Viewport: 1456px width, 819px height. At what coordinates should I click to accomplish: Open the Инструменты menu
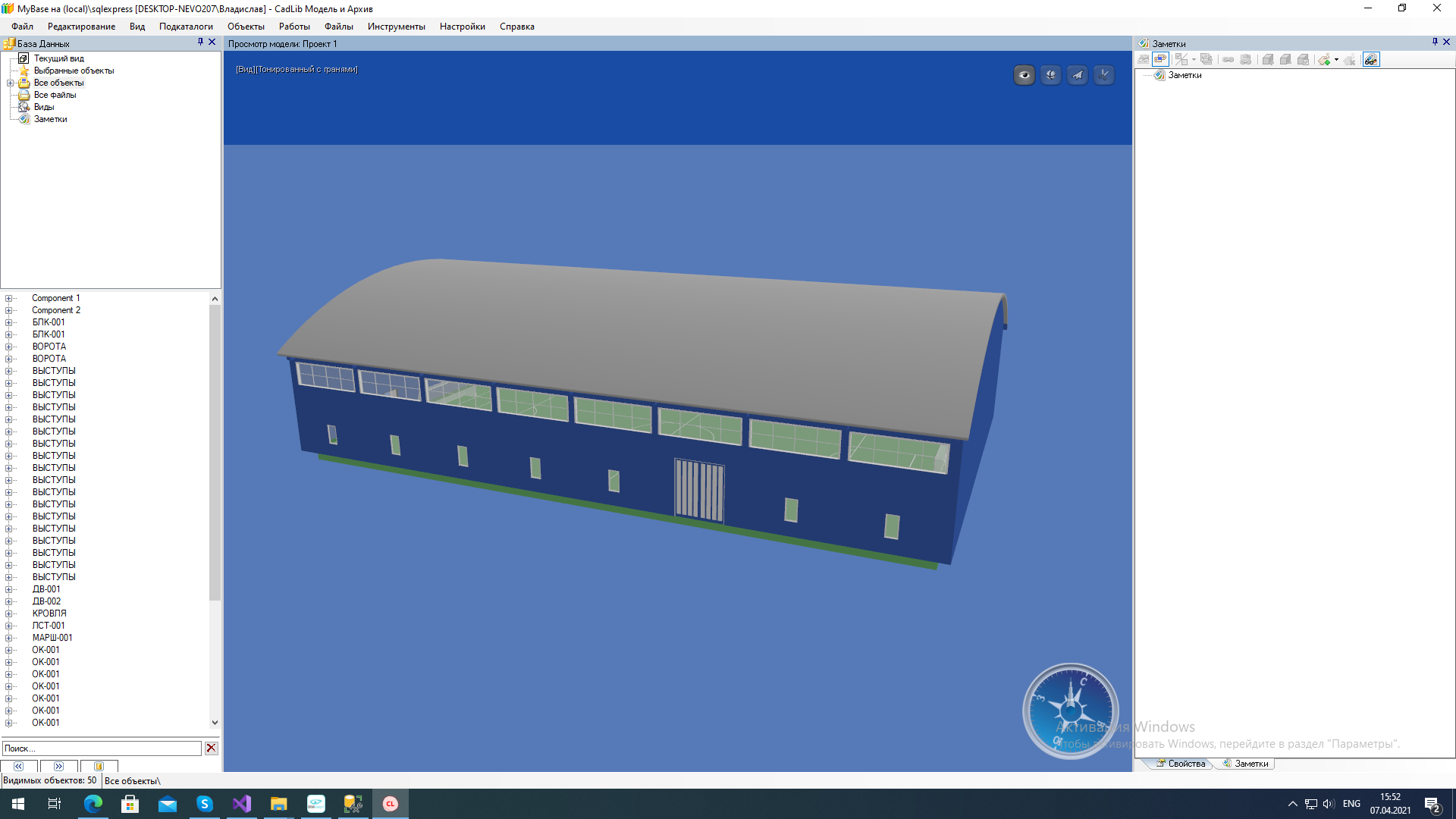pyautogui.click(x=396, y=27)
